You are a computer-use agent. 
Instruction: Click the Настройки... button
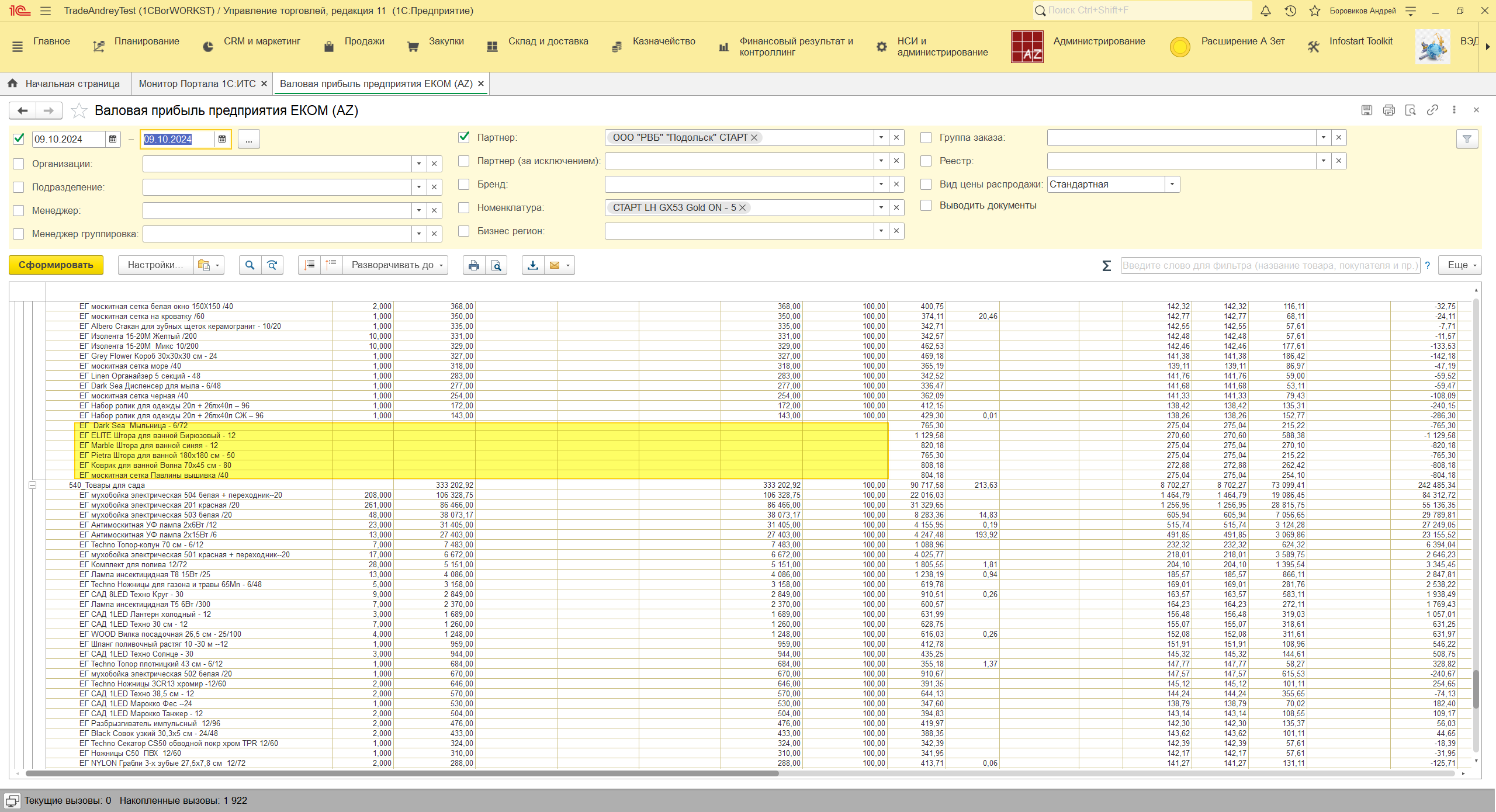point(155,265)
